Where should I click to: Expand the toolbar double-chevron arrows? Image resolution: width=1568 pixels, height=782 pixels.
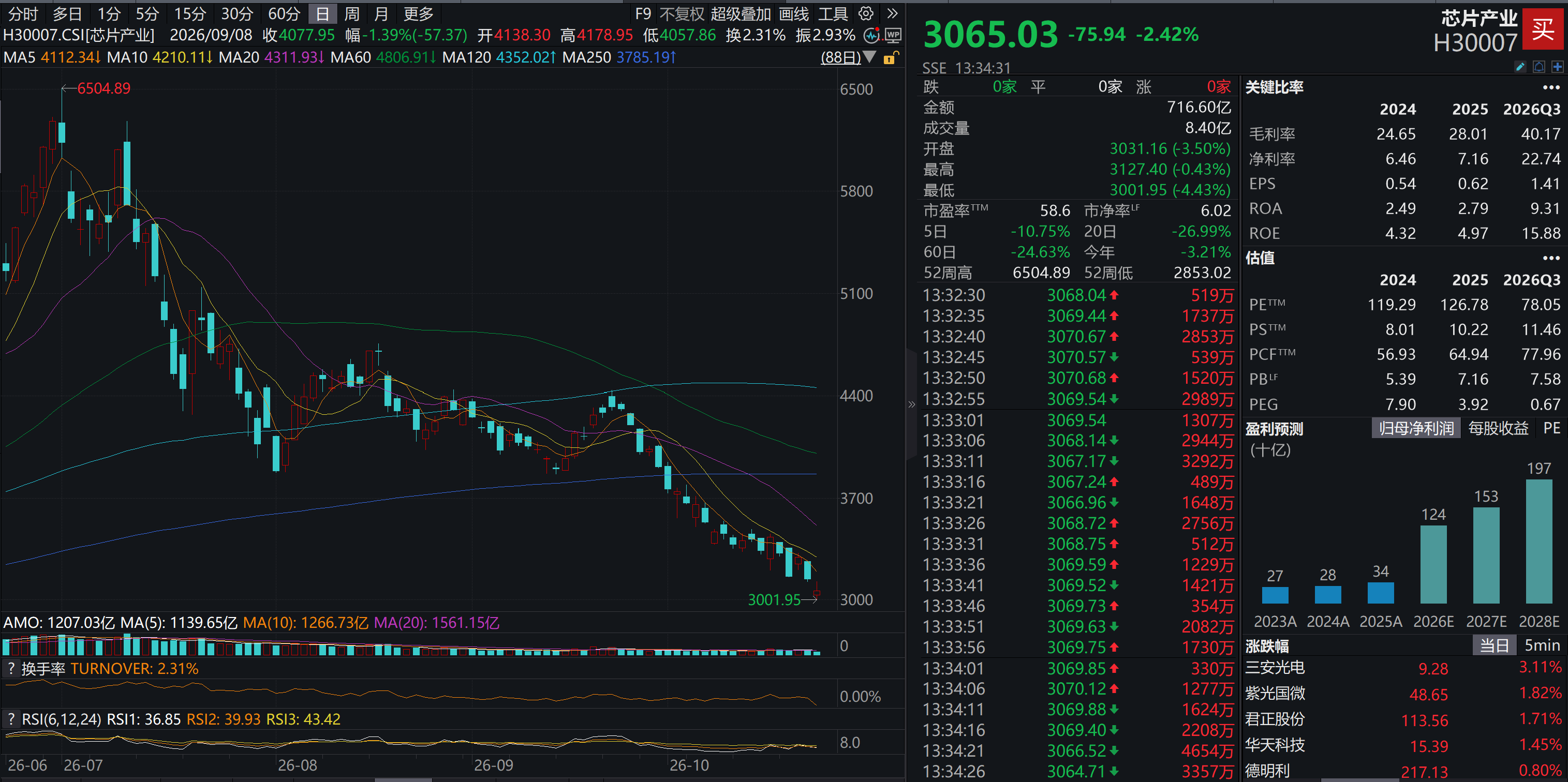click(x=892, y=13)
